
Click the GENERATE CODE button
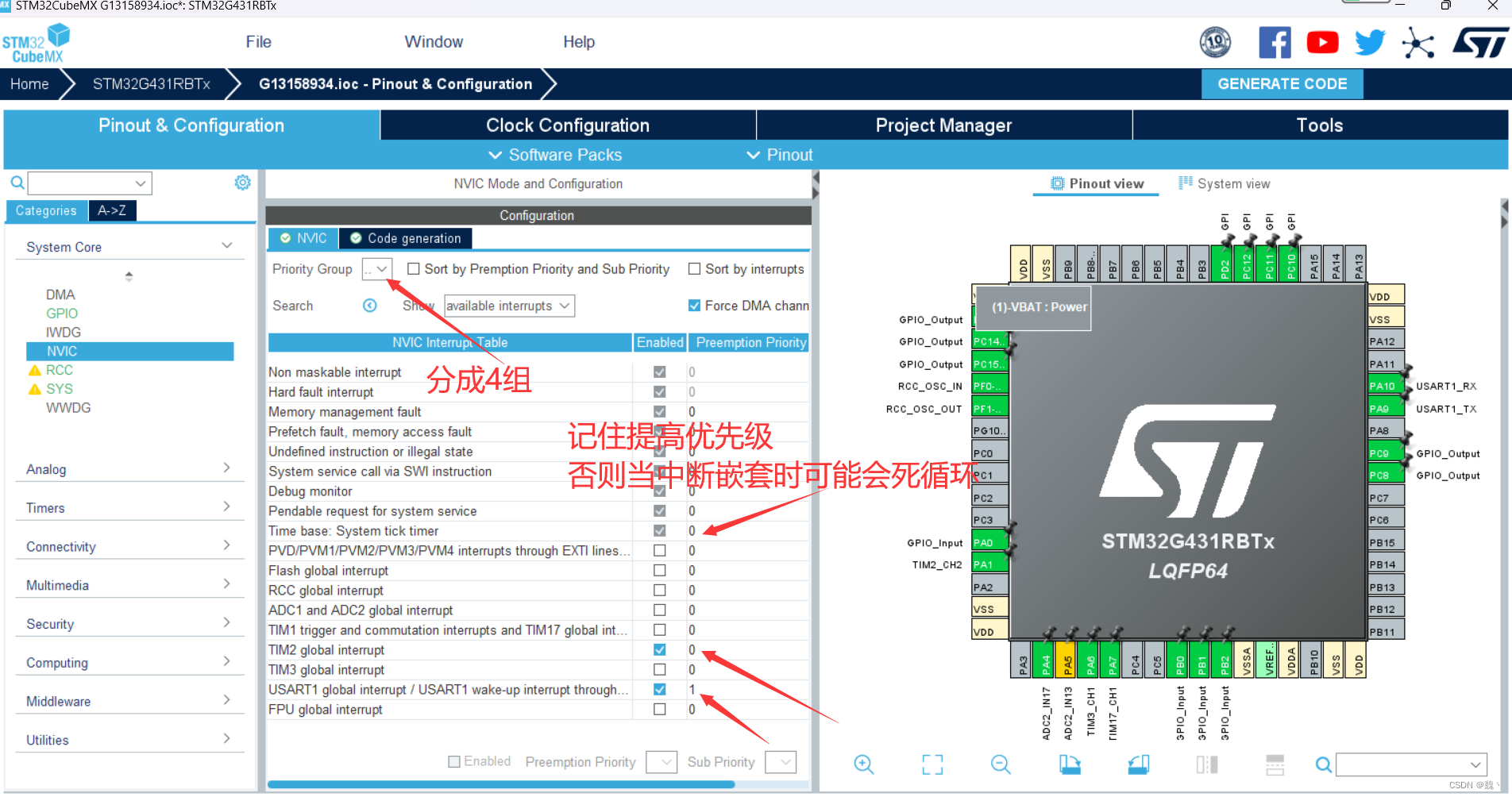(1282, 84)
